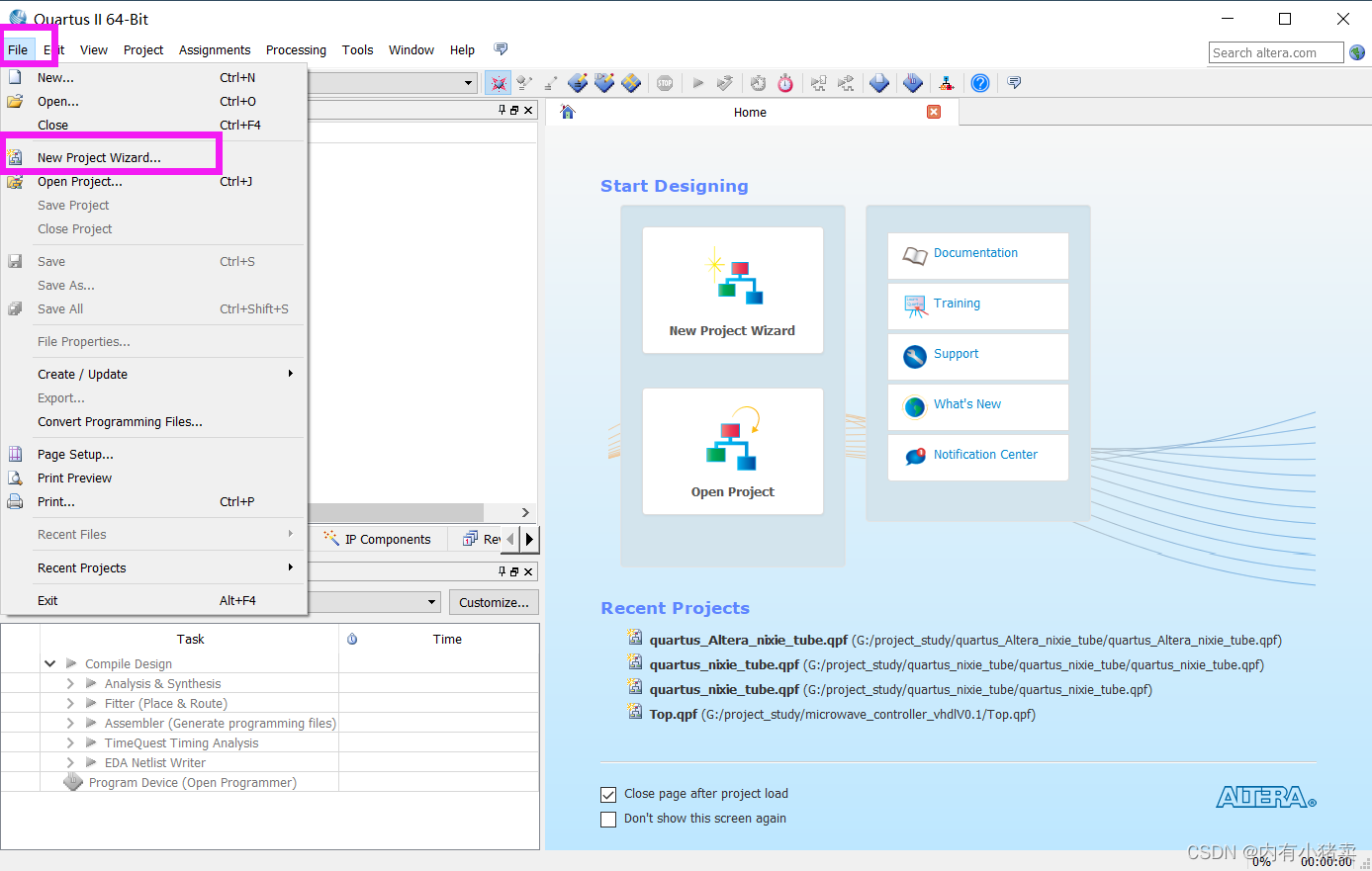The width and height of the screenshot is (1372, 871).
Task: Click the Start Compilation play icon in toolbar
Action: 697,83
